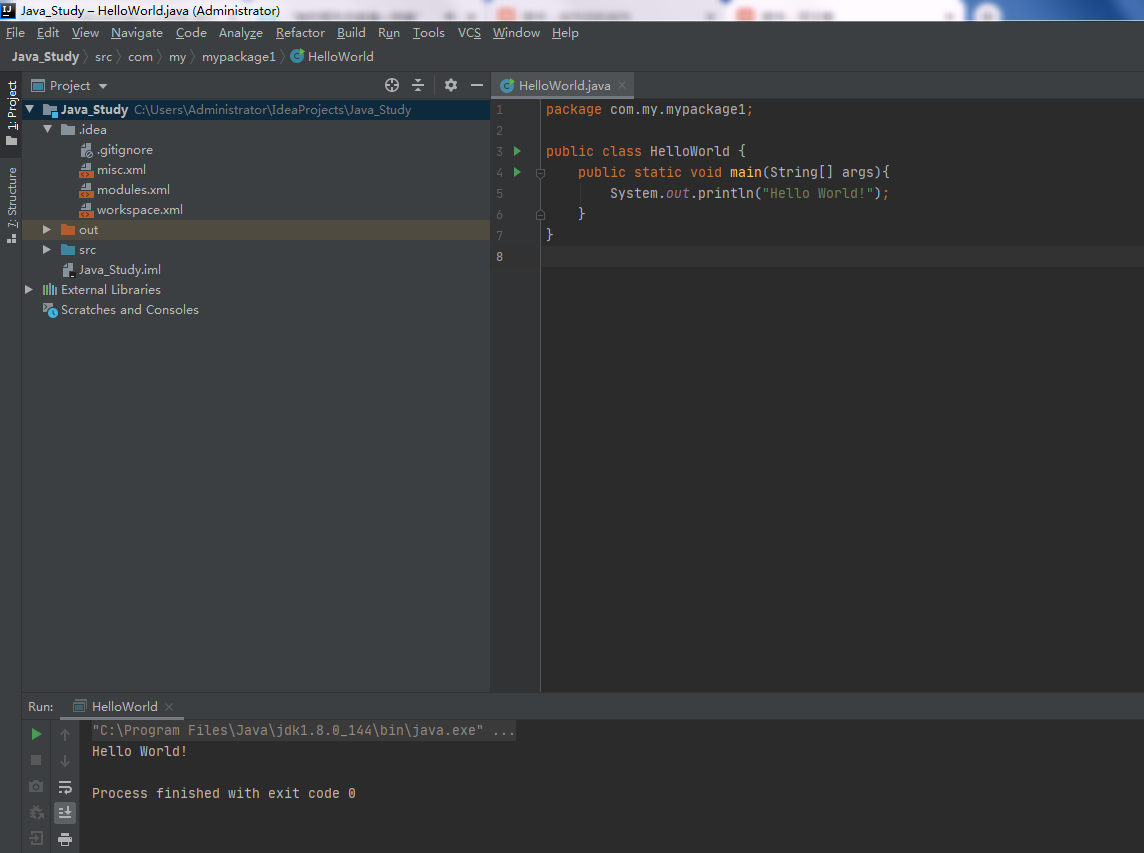Click the run gutter arrow on line 4
Screen dimensions: 1144x853
tap(517, 172)
